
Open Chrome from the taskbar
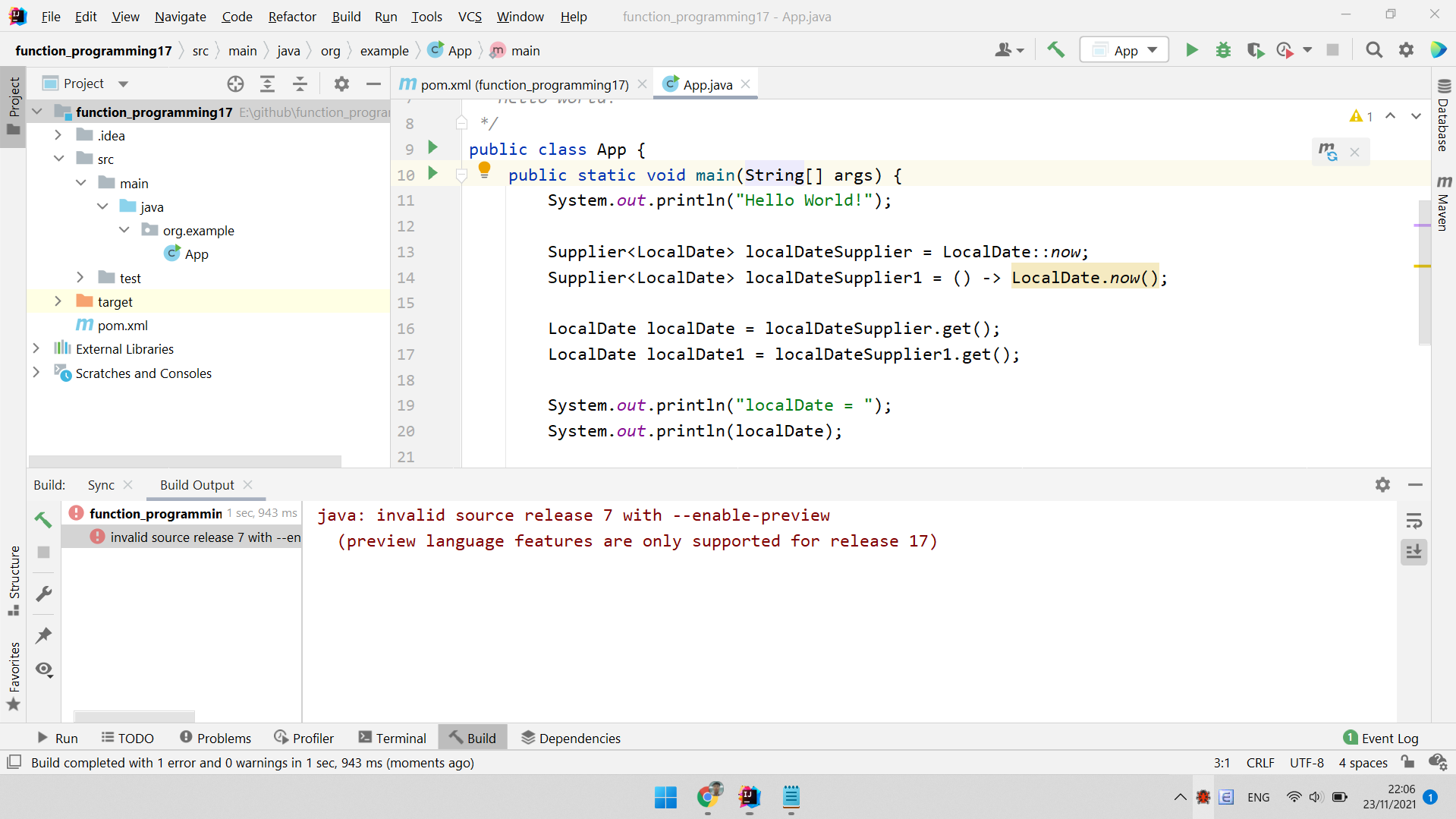pyautogui.click(x=708, y=797)
